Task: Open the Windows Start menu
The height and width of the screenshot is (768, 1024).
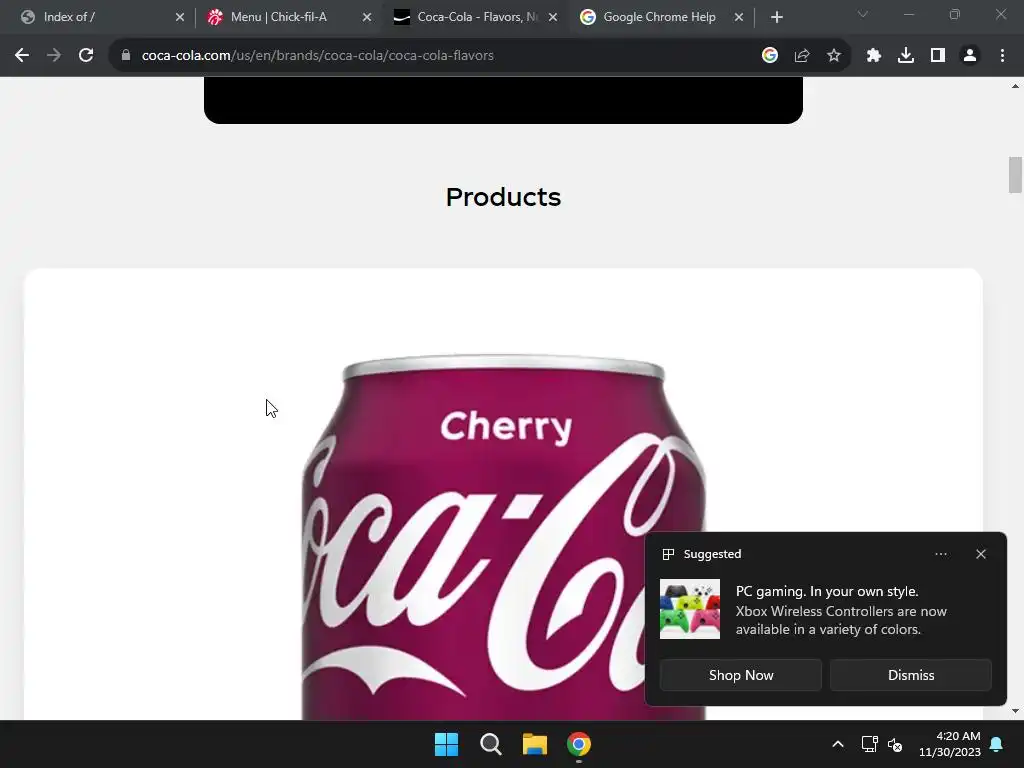Action: [x=447, y=744]
